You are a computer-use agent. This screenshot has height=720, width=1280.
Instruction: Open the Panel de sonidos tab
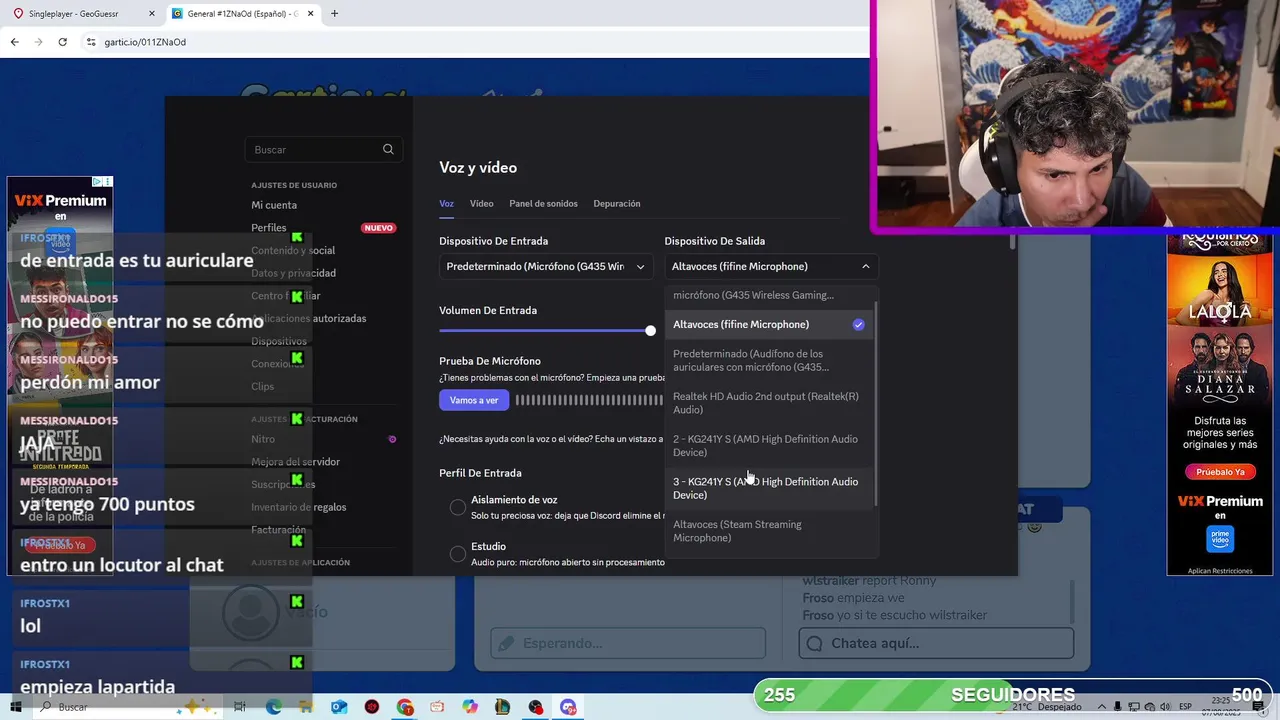pyautogui.click(x=543, y=203)
